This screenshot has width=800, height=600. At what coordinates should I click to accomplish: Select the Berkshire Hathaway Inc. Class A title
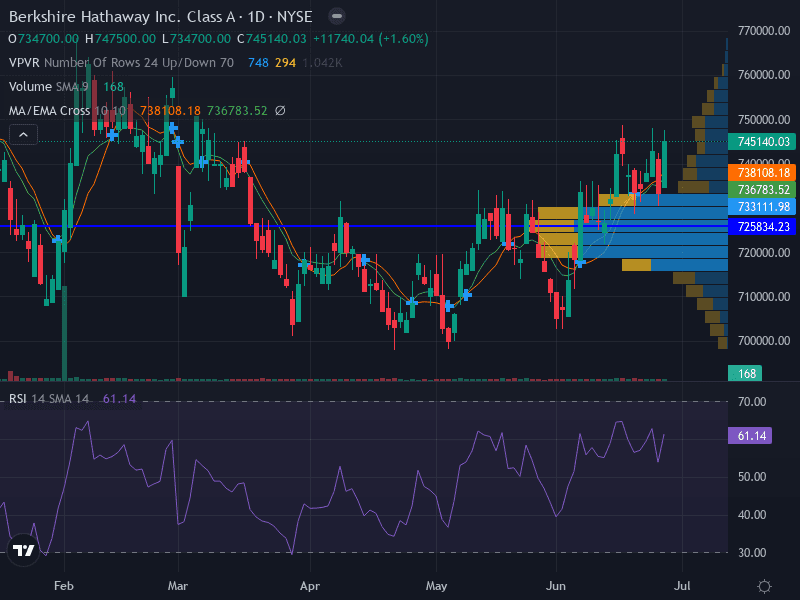122,17
